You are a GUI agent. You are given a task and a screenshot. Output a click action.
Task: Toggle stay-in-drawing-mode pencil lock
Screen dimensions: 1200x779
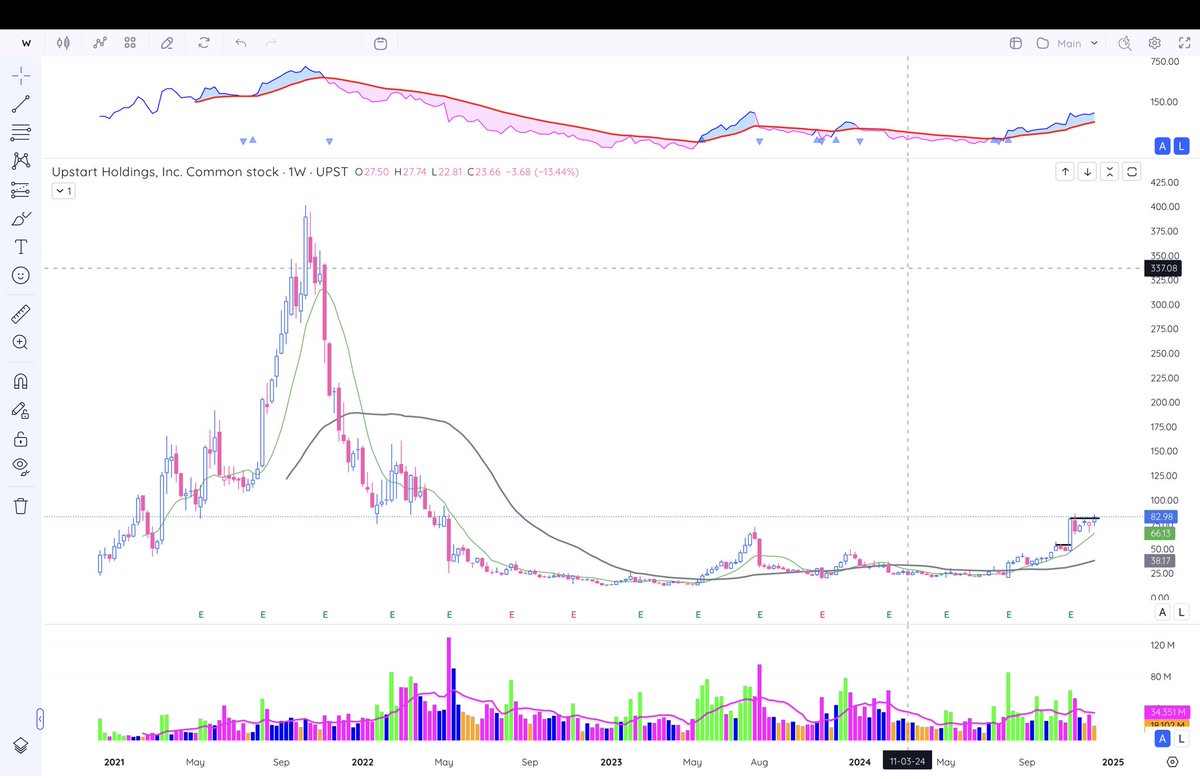point(21,410)
